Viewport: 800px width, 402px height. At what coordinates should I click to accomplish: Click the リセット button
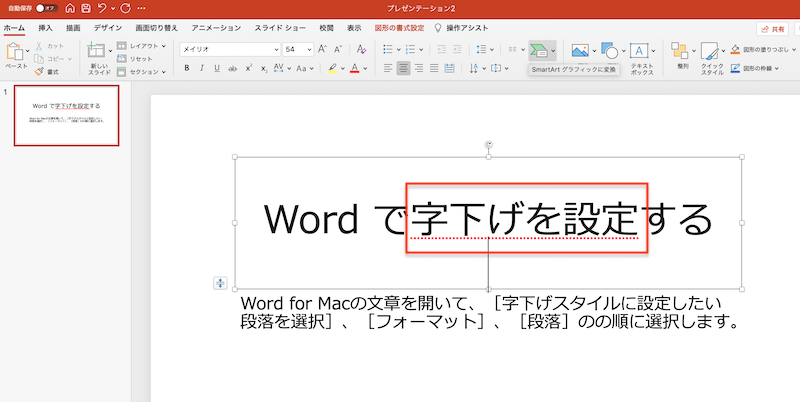(x=135, y=59)
